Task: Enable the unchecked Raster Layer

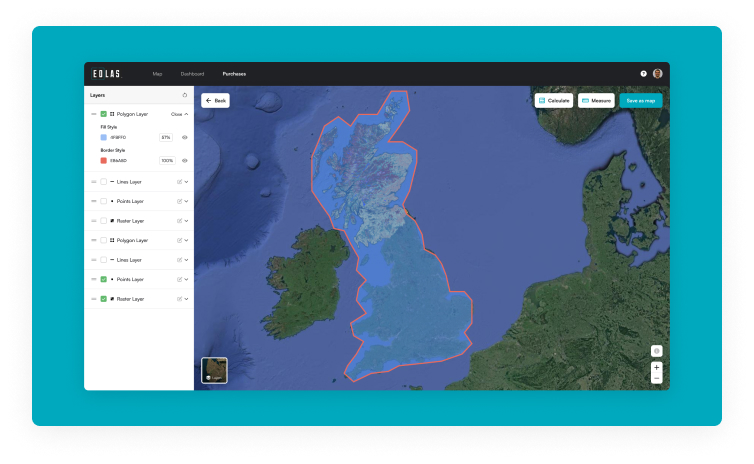Action: point(103,221)
